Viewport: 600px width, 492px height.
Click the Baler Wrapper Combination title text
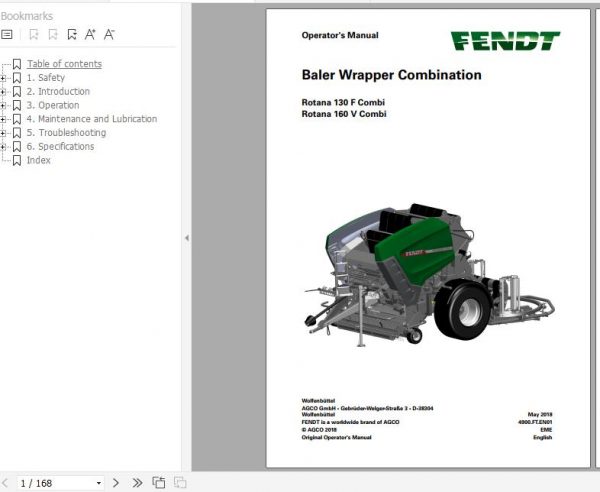point(391,75)
